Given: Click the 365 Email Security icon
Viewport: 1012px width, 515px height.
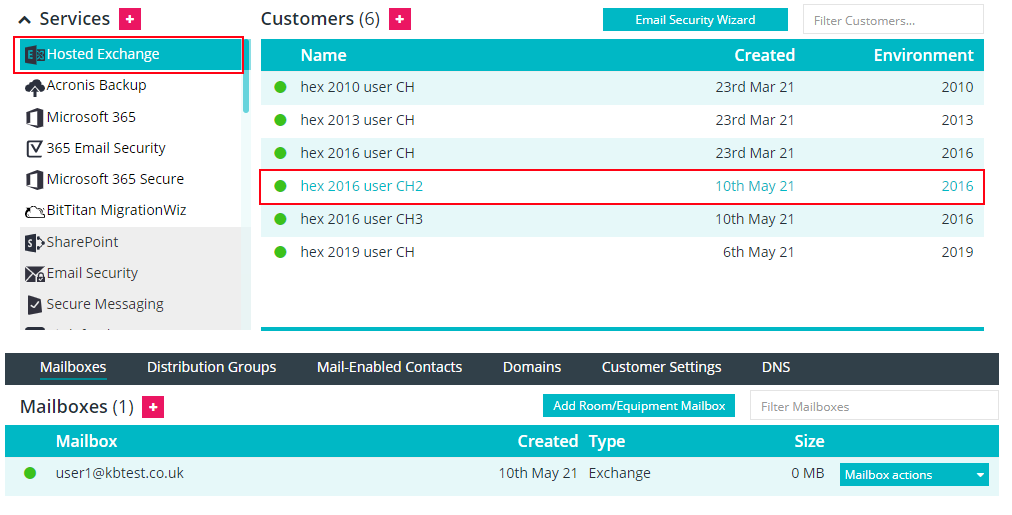Looking at the screenshot, I should click(34, 149).
